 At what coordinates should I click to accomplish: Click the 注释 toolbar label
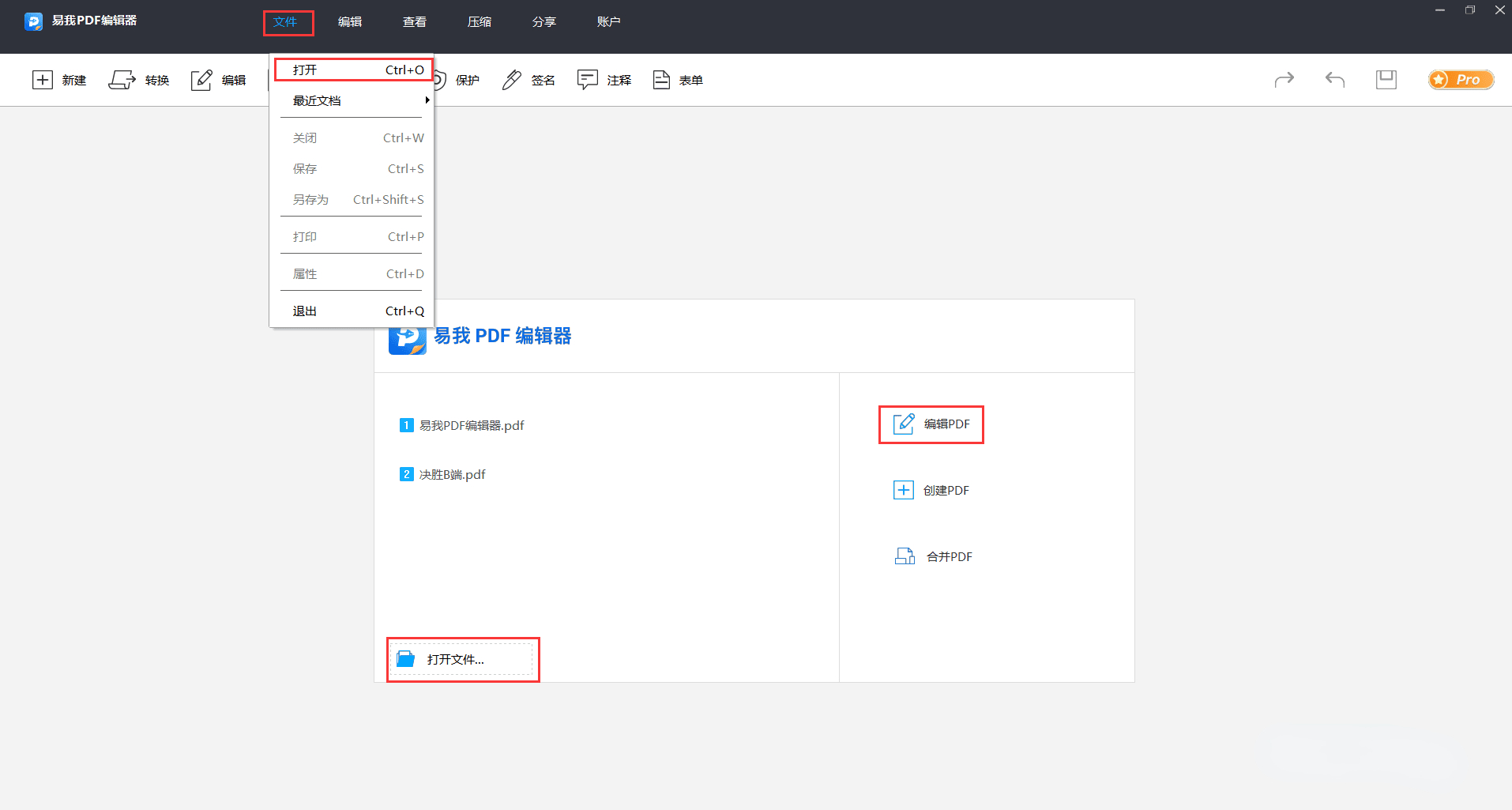point(619,81)
